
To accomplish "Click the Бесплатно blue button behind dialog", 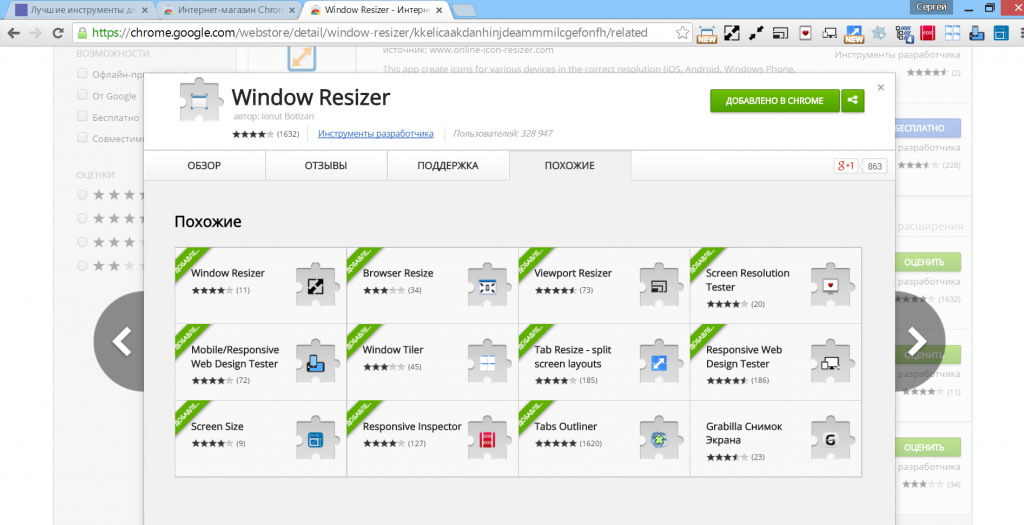I will [928, 128].
